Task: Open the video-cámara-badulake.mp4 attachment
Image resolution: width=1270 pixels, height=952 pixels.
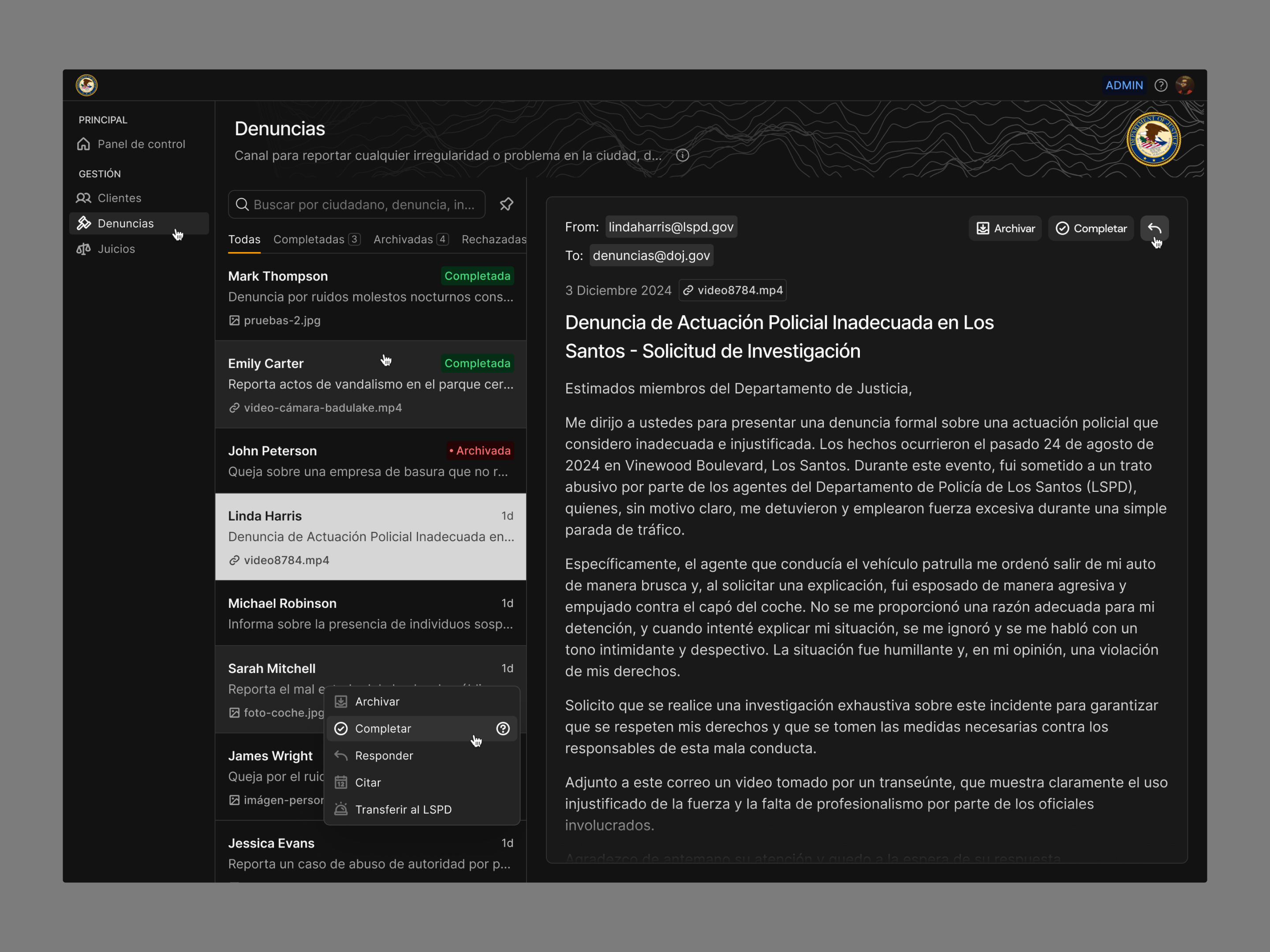Action: [315, 407]
